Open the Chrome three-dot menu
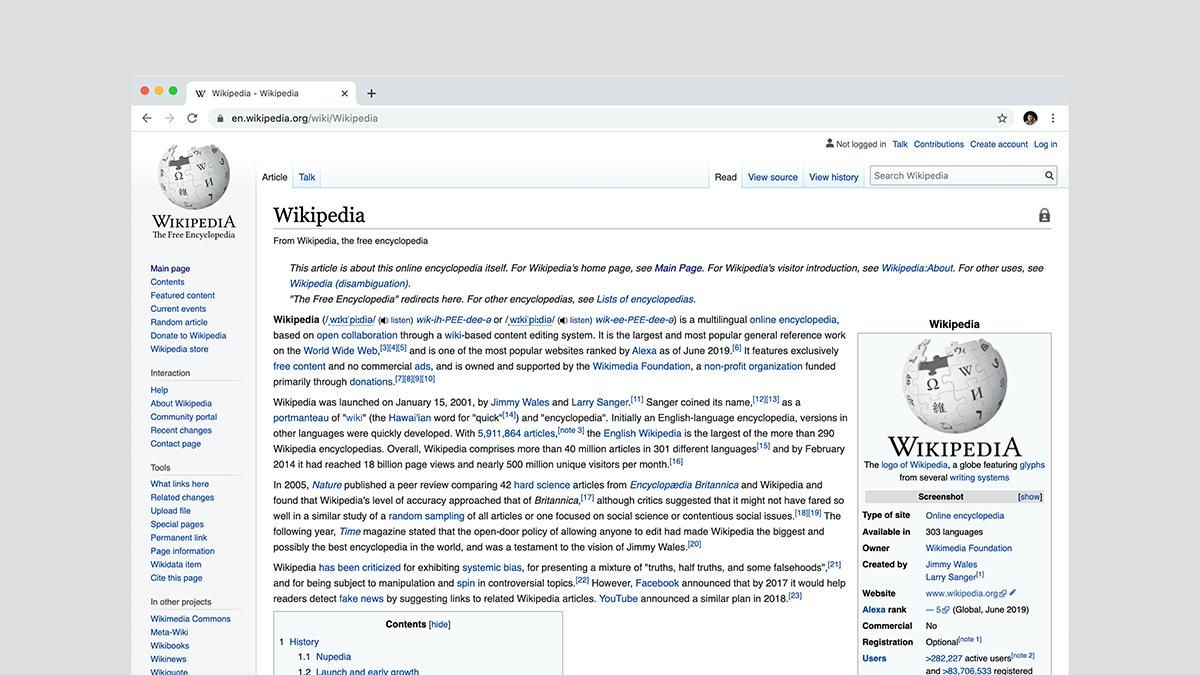The height and width of the screenshot is (675, 1200). click(x=1052, y=118)
